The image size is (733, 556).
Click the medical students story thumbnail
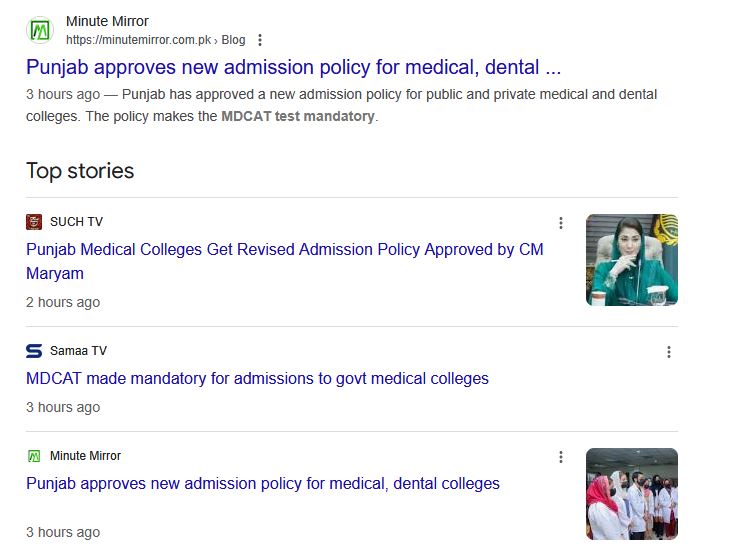pos(632,494)
